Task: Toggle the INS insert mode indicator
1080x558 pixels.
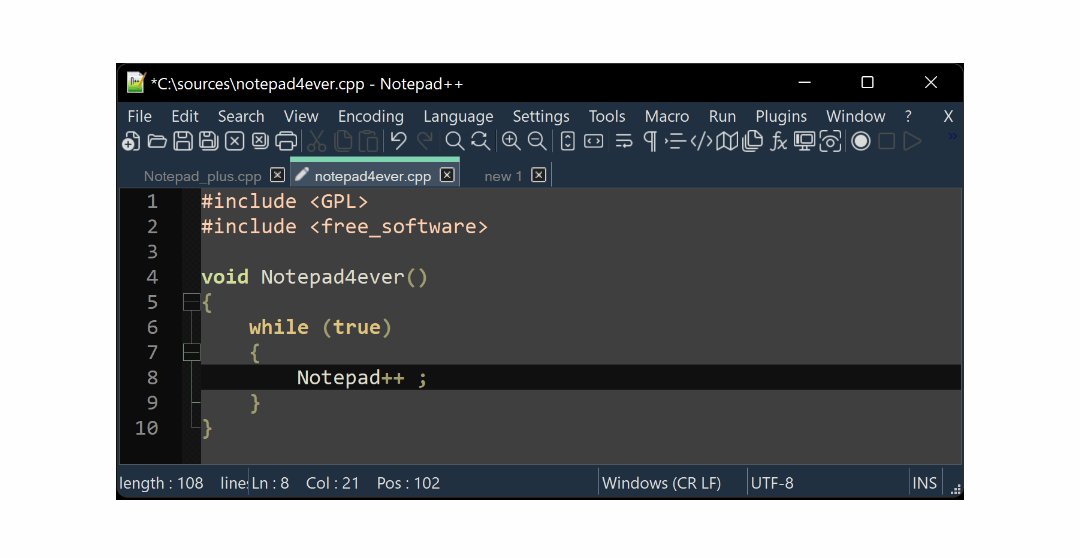Action: point(924,483)
